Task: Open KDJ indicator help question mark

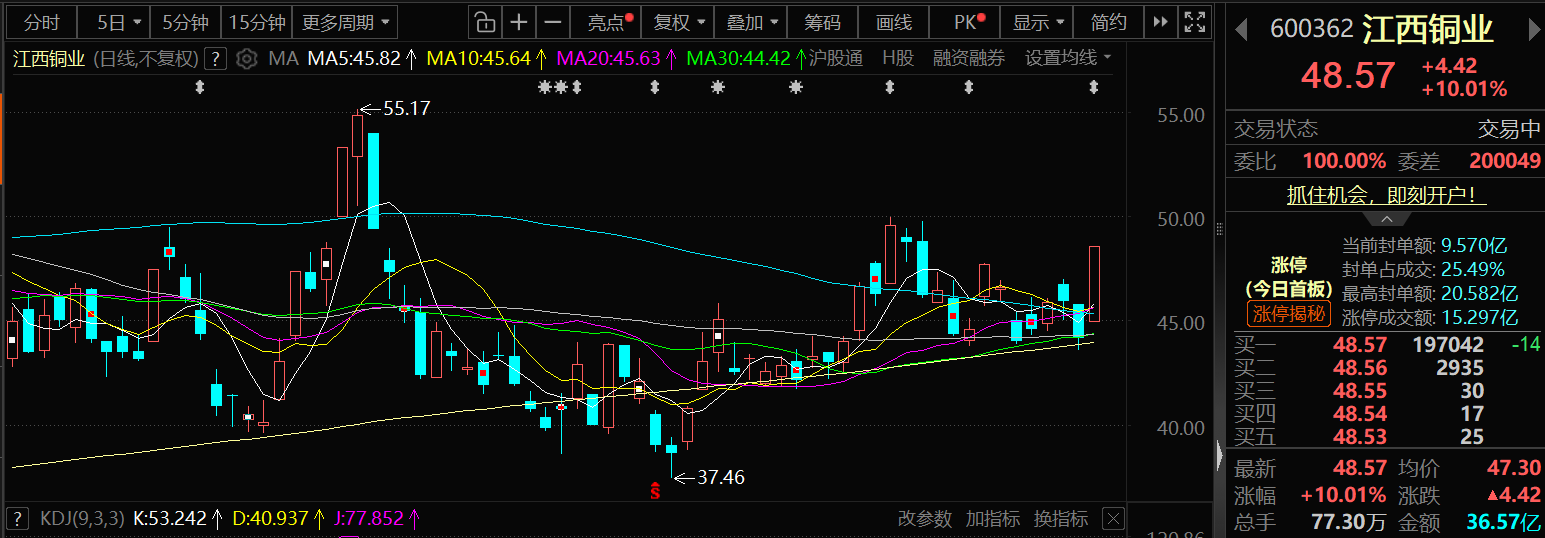Action: point(16,518)
